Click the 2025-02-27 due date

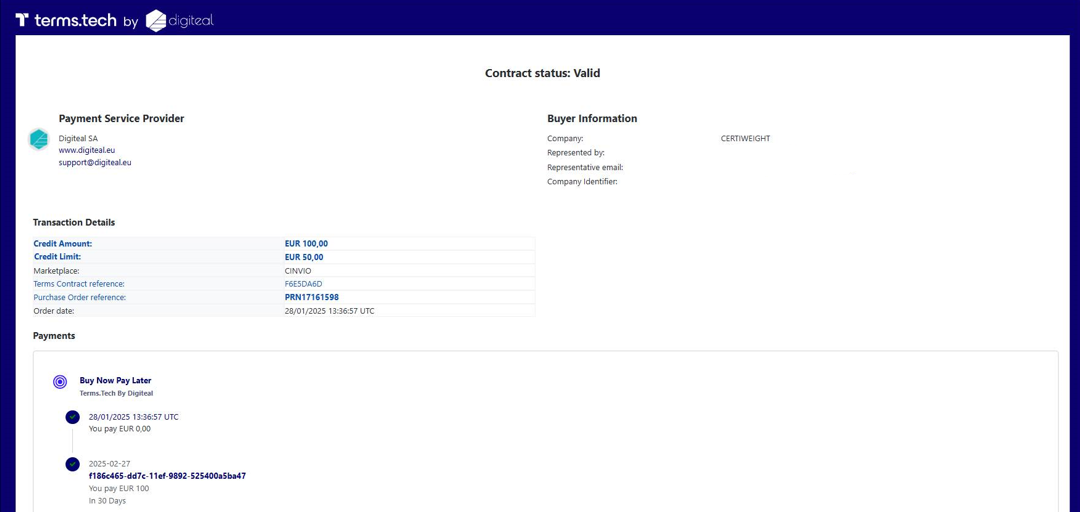pos(110,464)
